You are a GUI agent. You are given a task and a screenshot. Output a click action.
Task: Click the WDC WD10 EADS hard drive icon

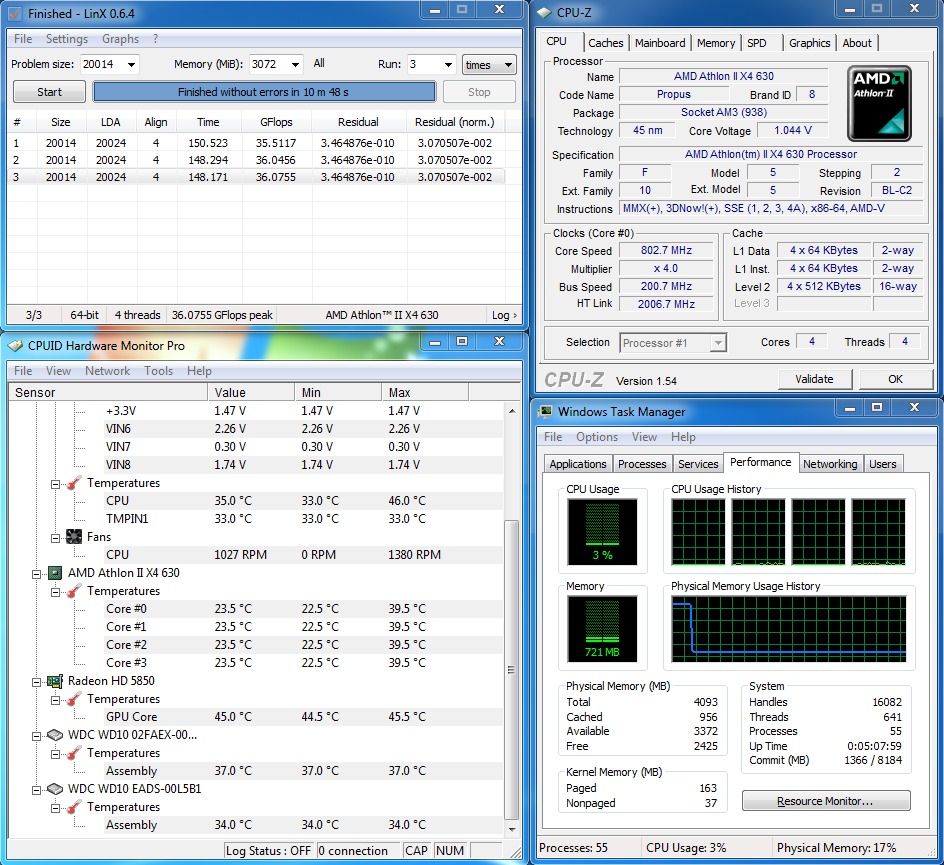(x=55, y=789)
